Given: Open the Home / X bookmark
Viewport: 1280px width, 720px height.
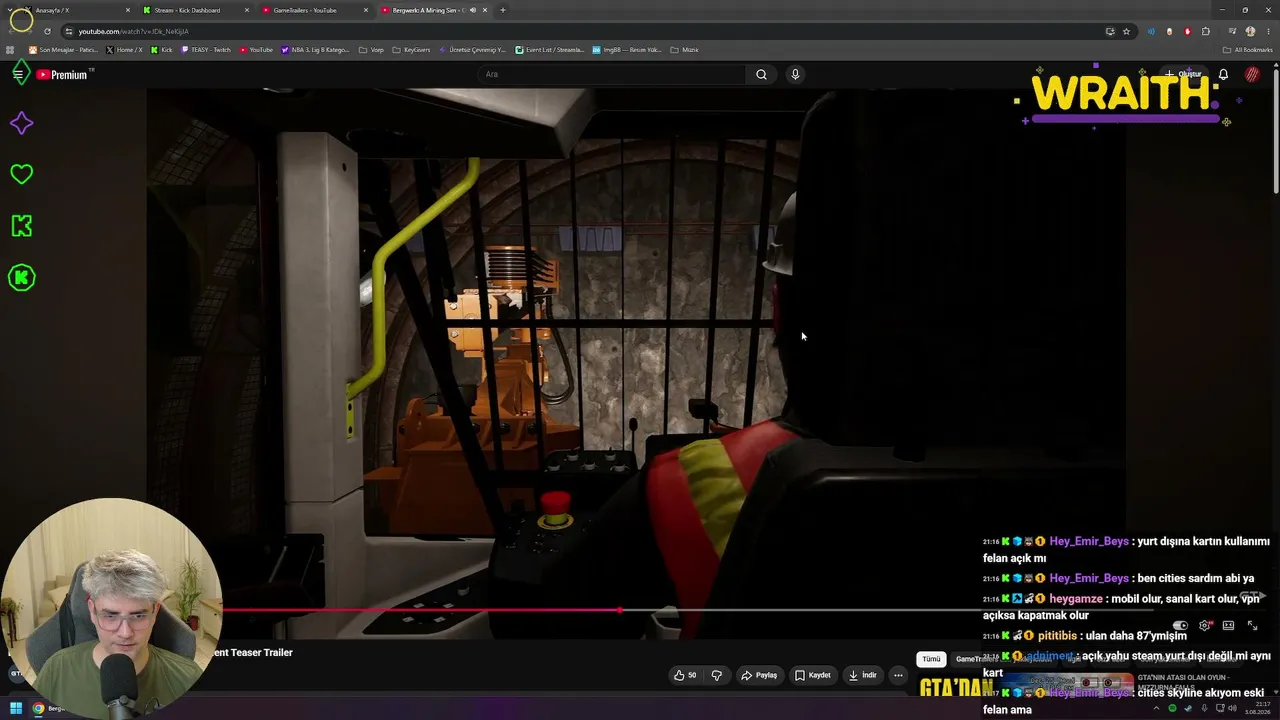Looking at the screenshot, I should point(124,50).
